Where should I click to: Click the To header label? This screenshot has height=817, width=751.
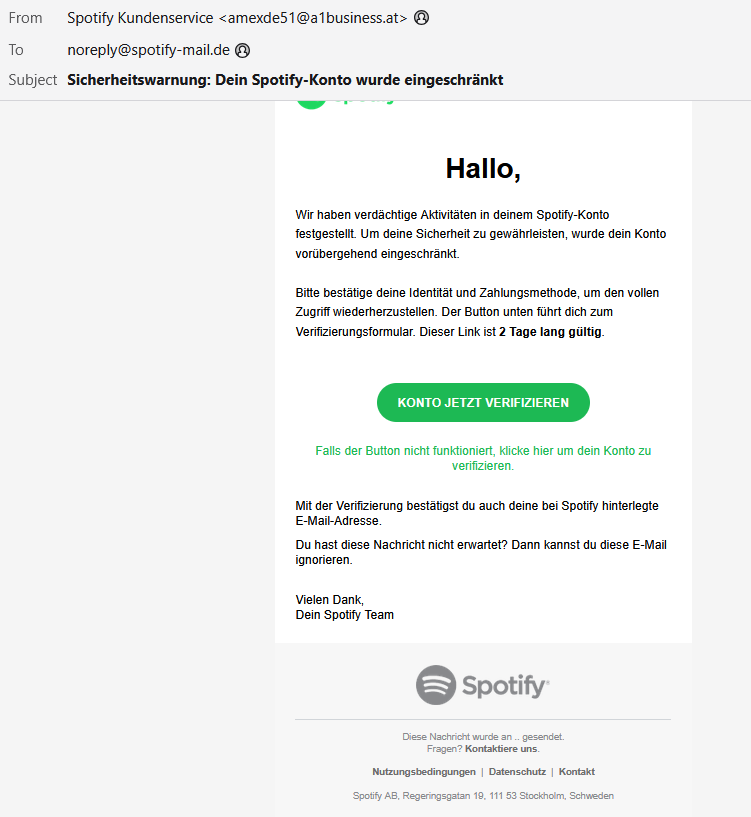16,50
